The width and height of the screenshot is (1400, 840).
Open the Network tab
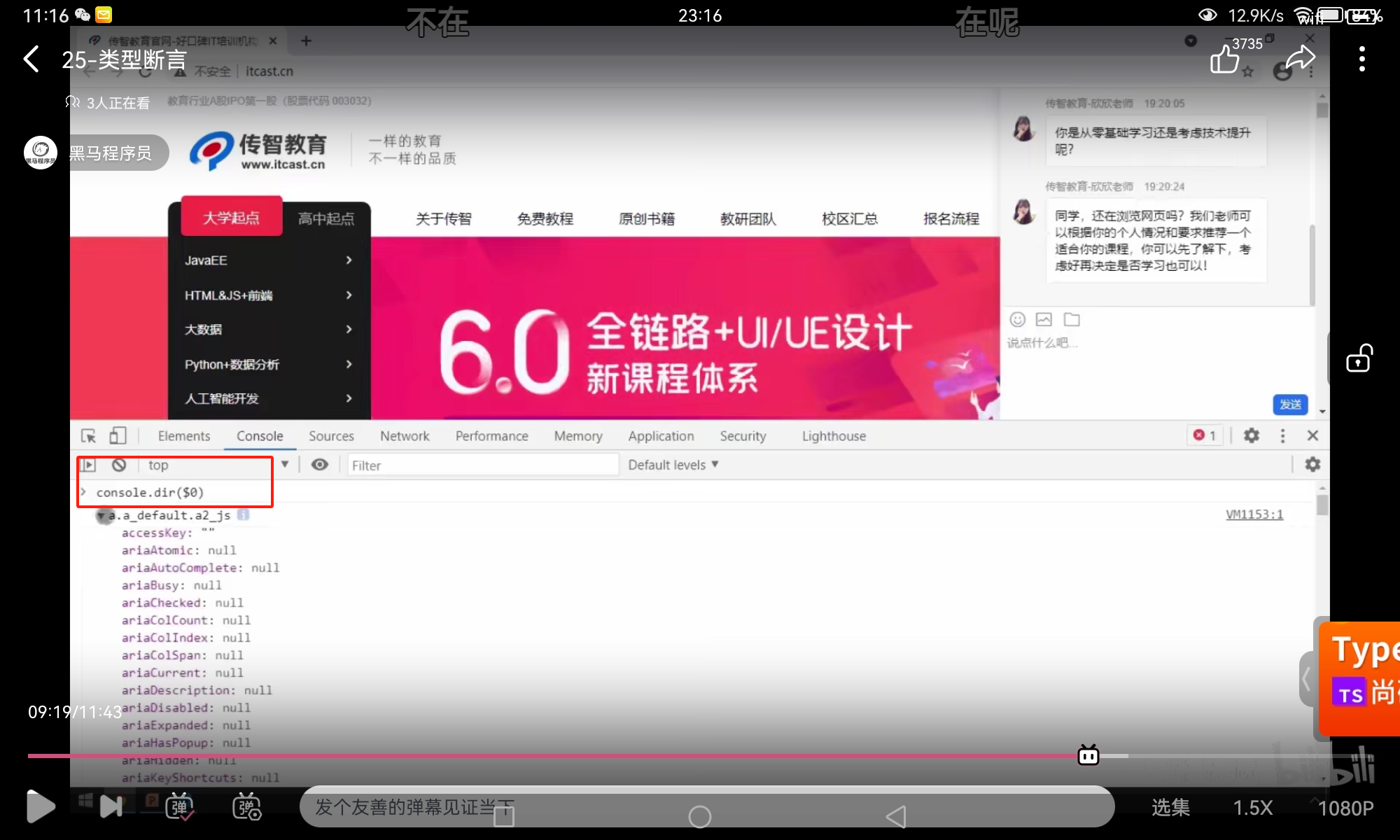(x=405, y=436)
